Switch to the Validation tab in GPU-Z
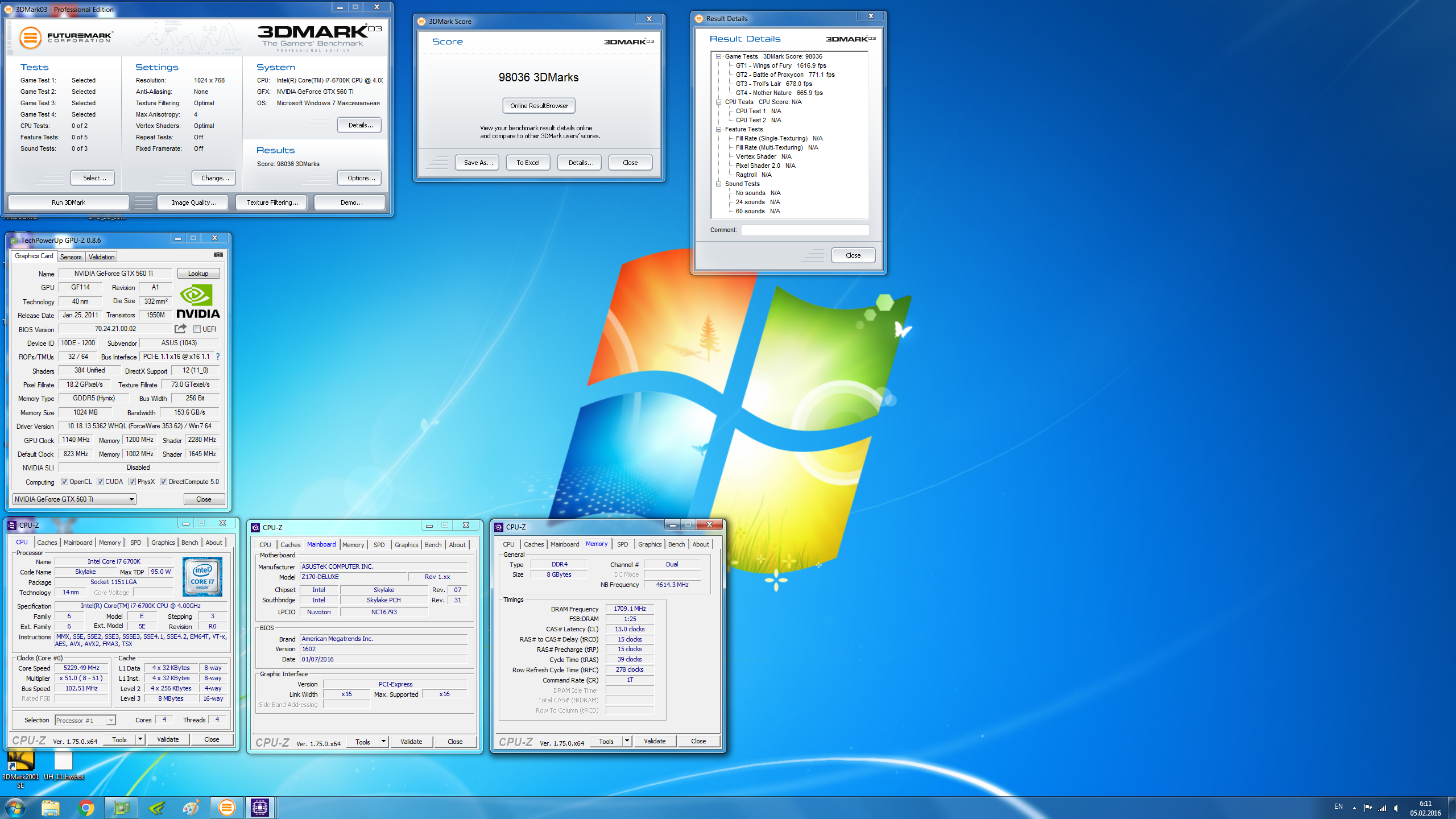Image resolution: width=1456 pixels, height=819 pixels. pyautogui.click(x=101, y=257)
